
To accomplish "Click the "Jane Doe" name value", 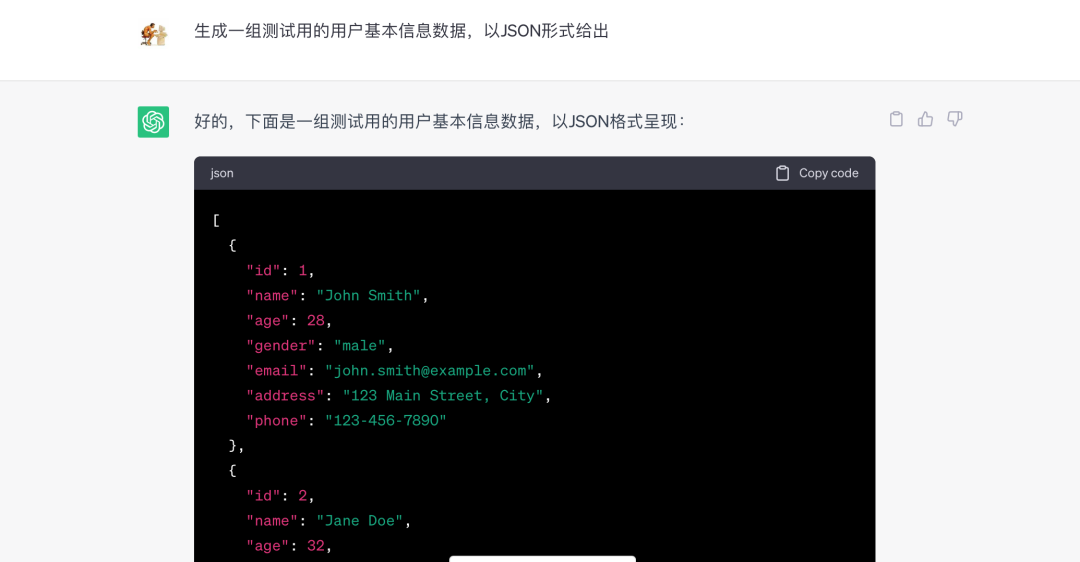I will tap(360, 521).
